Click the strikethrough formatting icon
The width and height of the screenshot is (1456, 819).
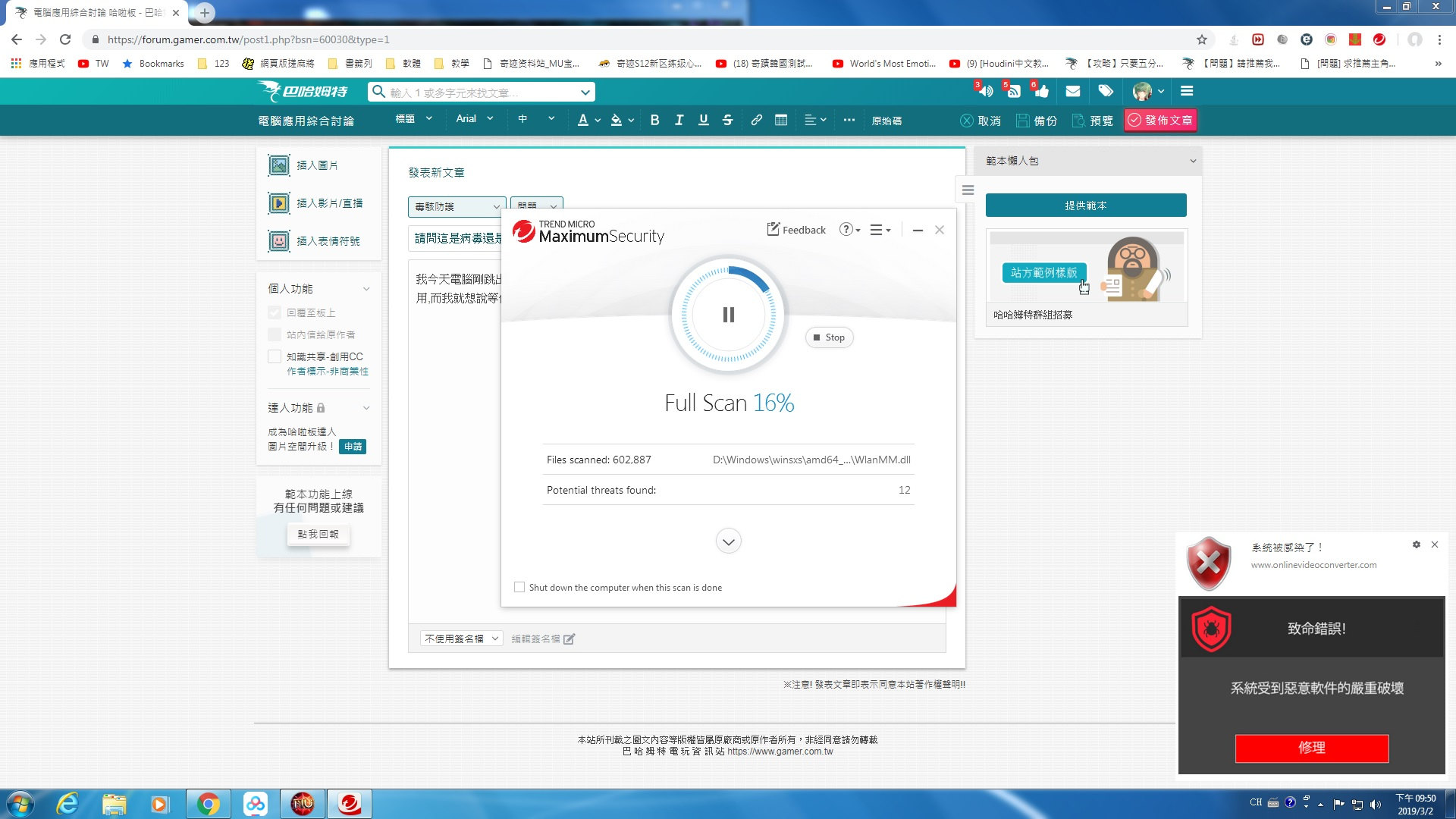[727, 120]
